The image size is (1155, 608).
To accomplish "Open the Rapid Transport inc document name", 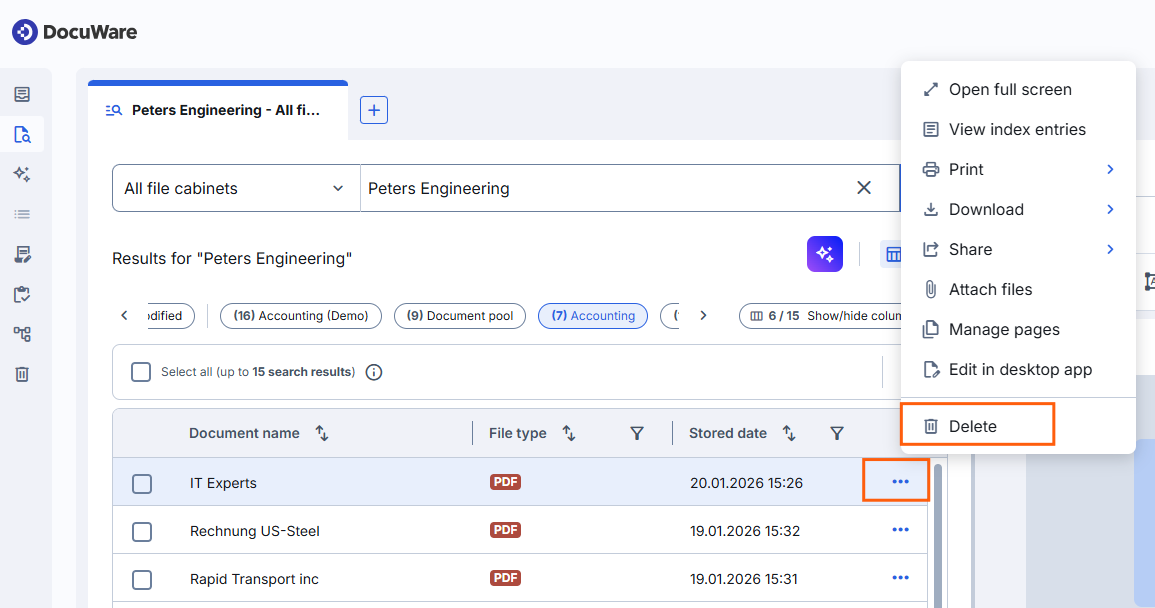I will (254, 579).
